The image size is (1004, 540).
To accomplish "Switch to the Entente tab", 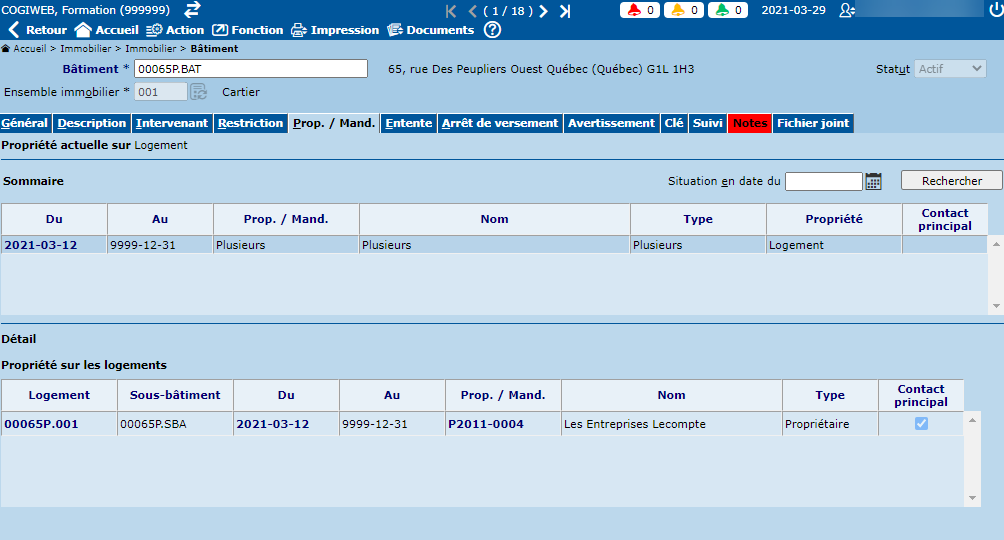I will (408, 123).
